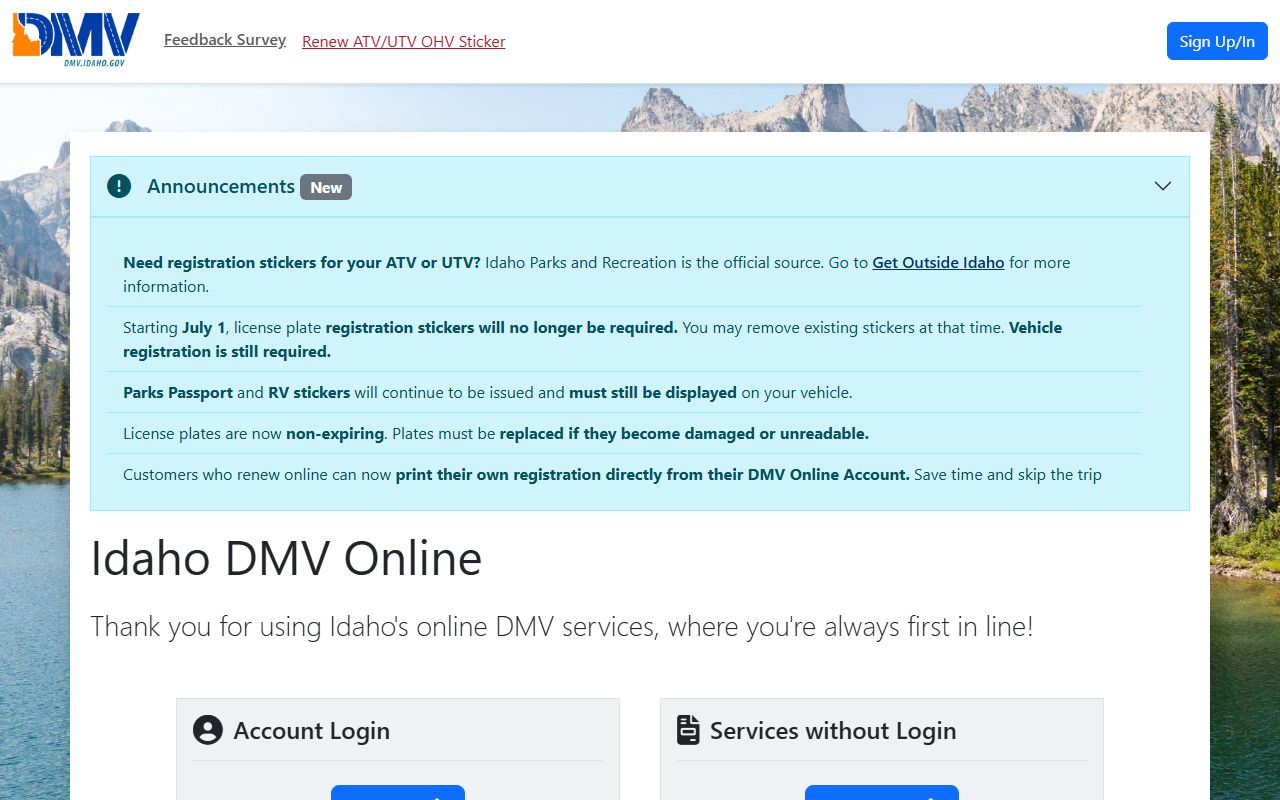Screen dimensions: 1280x800
Task: Click the 'print their own registration' announcement
Action: [x=624, y=474]
